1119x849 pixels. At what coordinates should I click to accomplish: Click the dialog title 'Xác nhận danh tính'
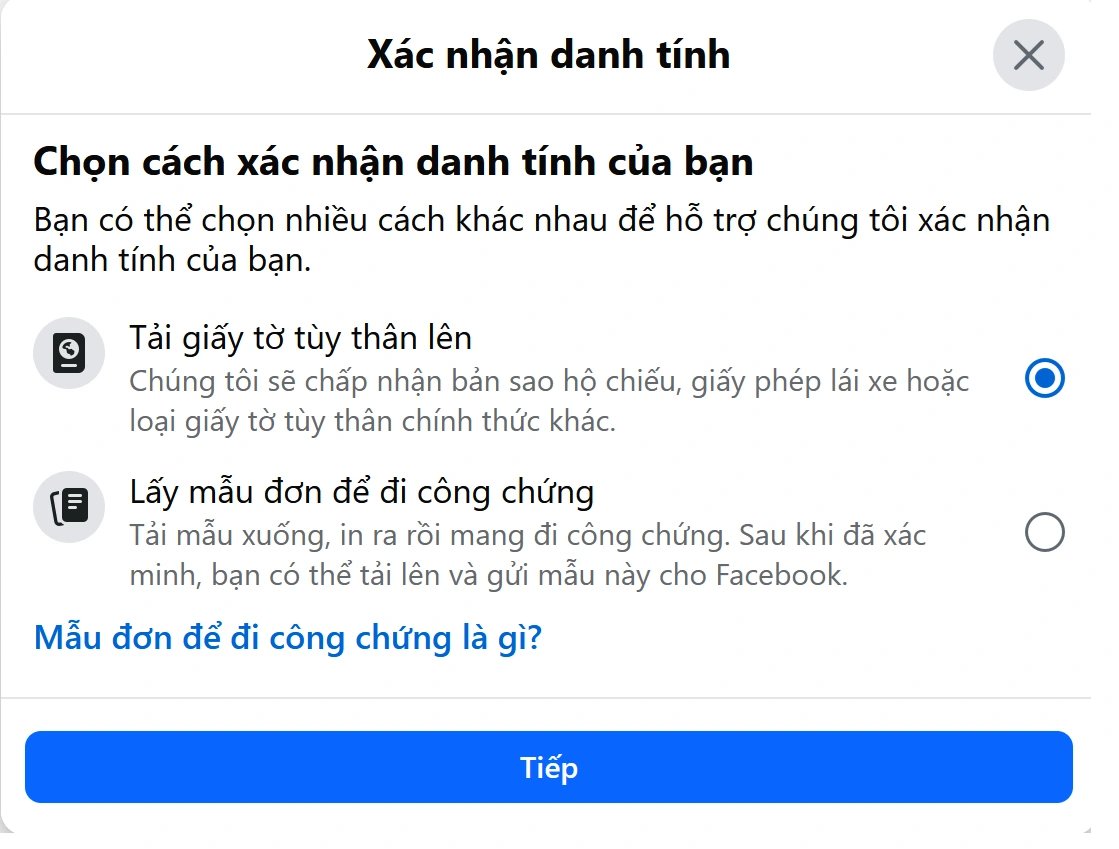click(x=548, y=54)
